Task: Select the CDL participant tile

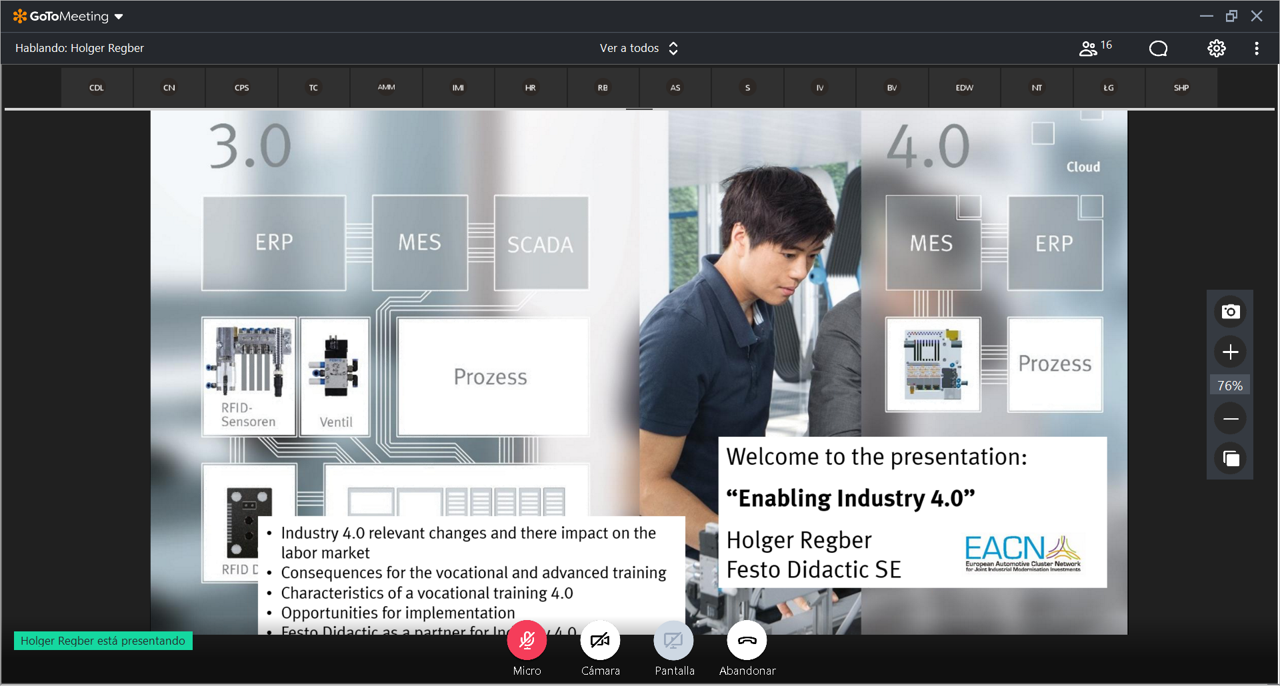Action: coord(97,88)
